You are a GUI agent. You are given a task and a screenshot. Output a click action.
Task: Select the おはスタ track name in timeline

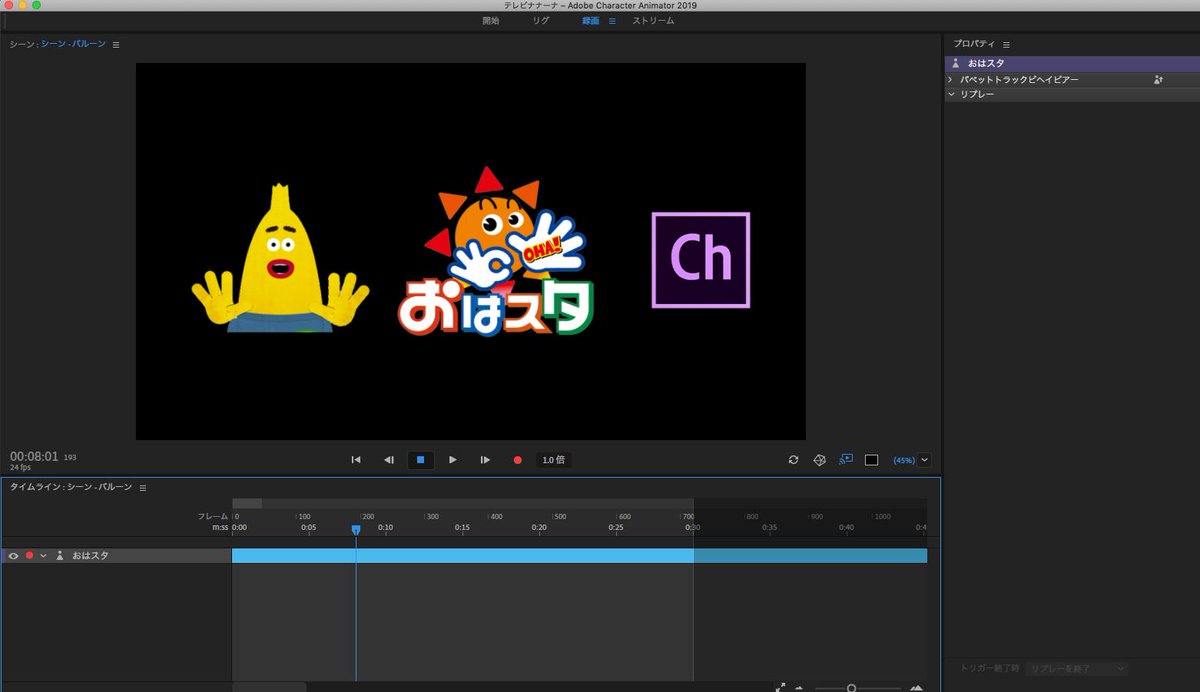pos(90,555)
